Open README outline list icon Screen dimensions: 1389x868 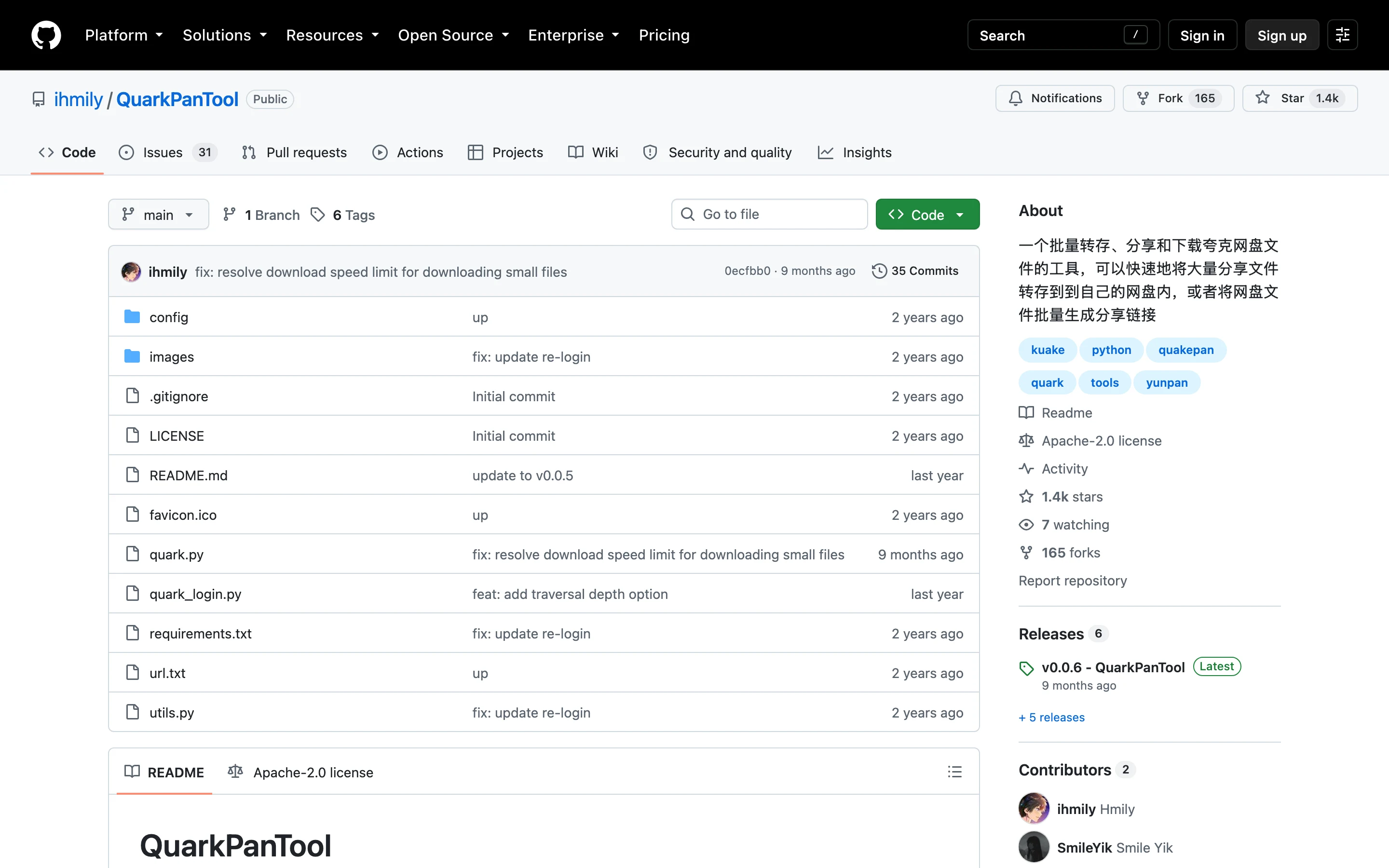click(x=954, y=772)
